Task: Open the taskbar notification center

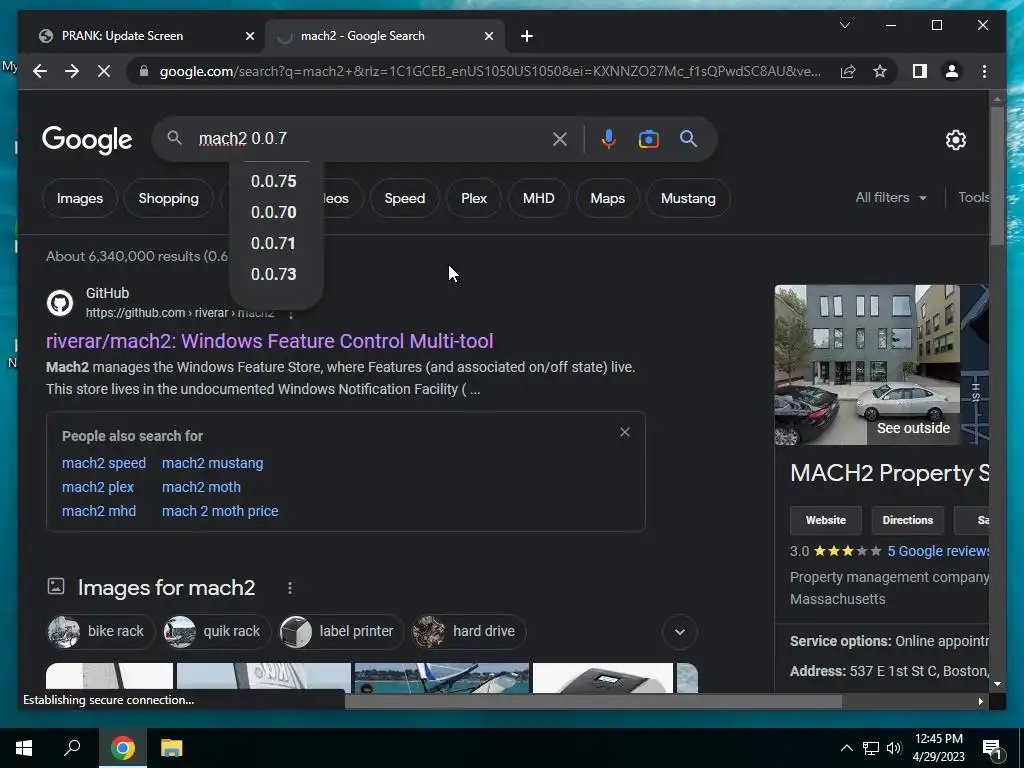Action: (993, 748)
